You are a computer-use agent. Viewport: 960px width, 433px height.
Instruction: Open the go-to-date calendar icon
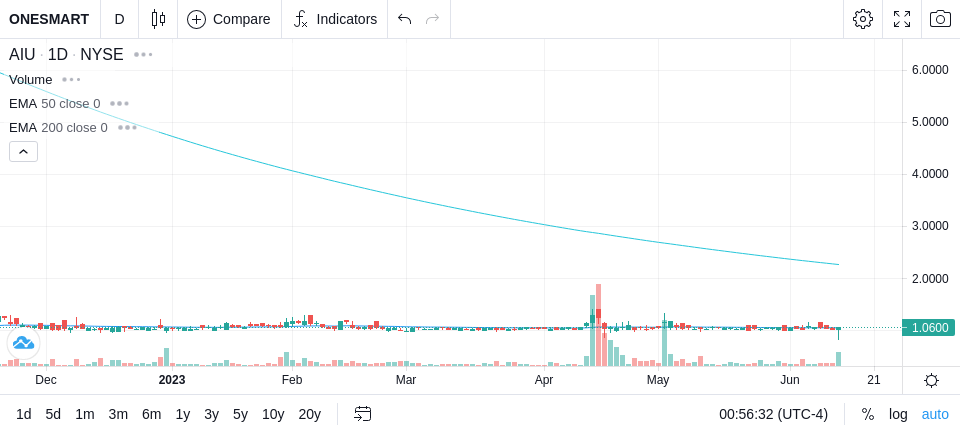click(362, 414)
